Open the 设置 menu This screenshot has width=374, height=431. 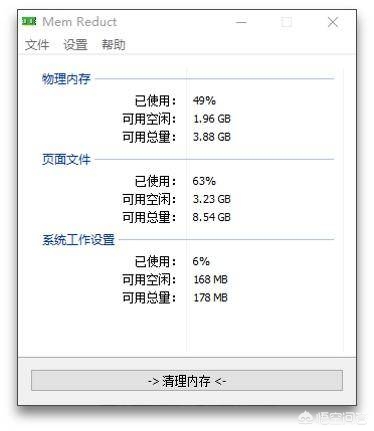75,44
